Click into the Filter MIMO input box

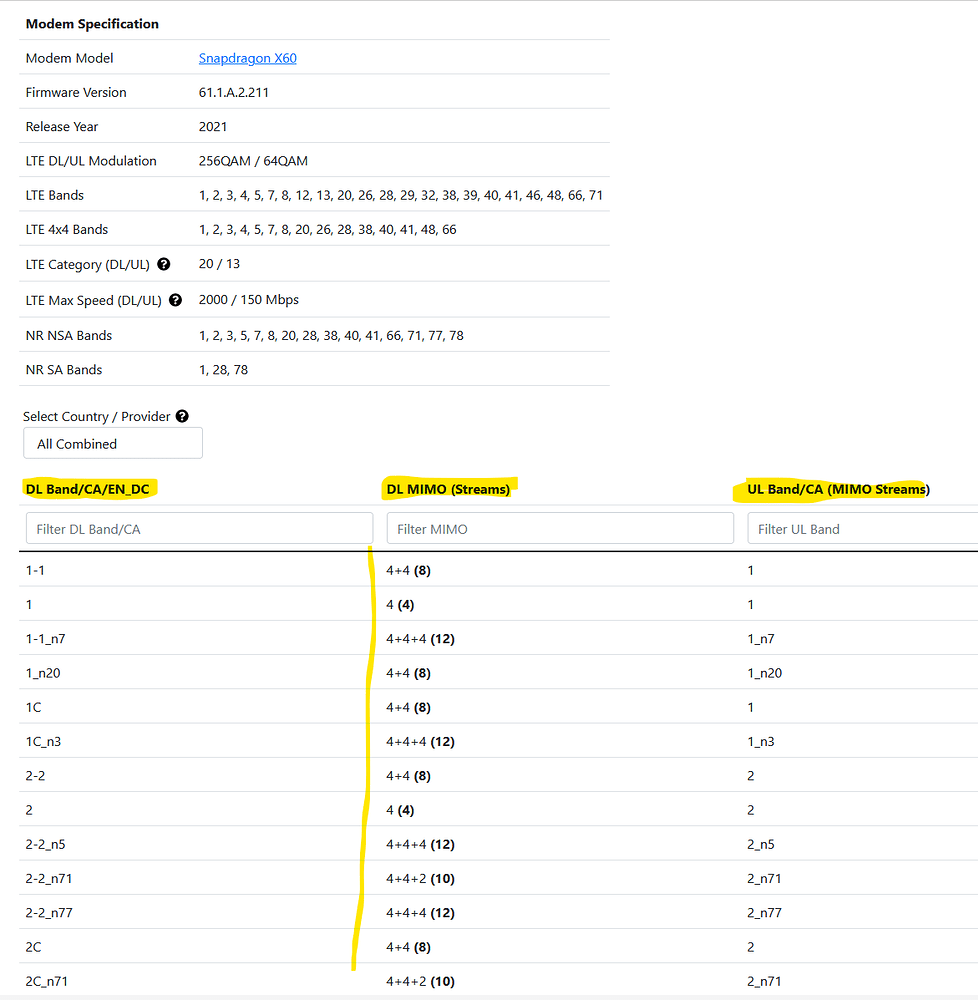[560, 529]
